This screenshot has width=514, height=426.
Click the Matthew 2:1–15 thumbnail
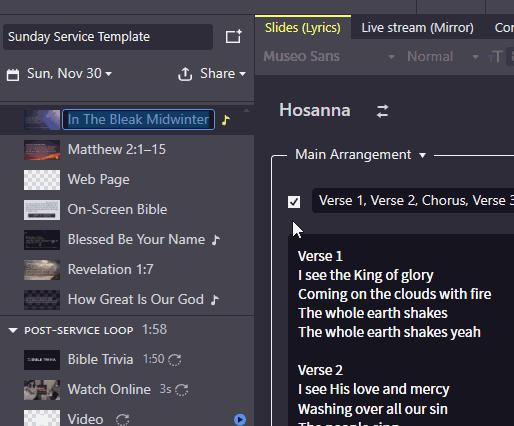click(x=42, y=150)
